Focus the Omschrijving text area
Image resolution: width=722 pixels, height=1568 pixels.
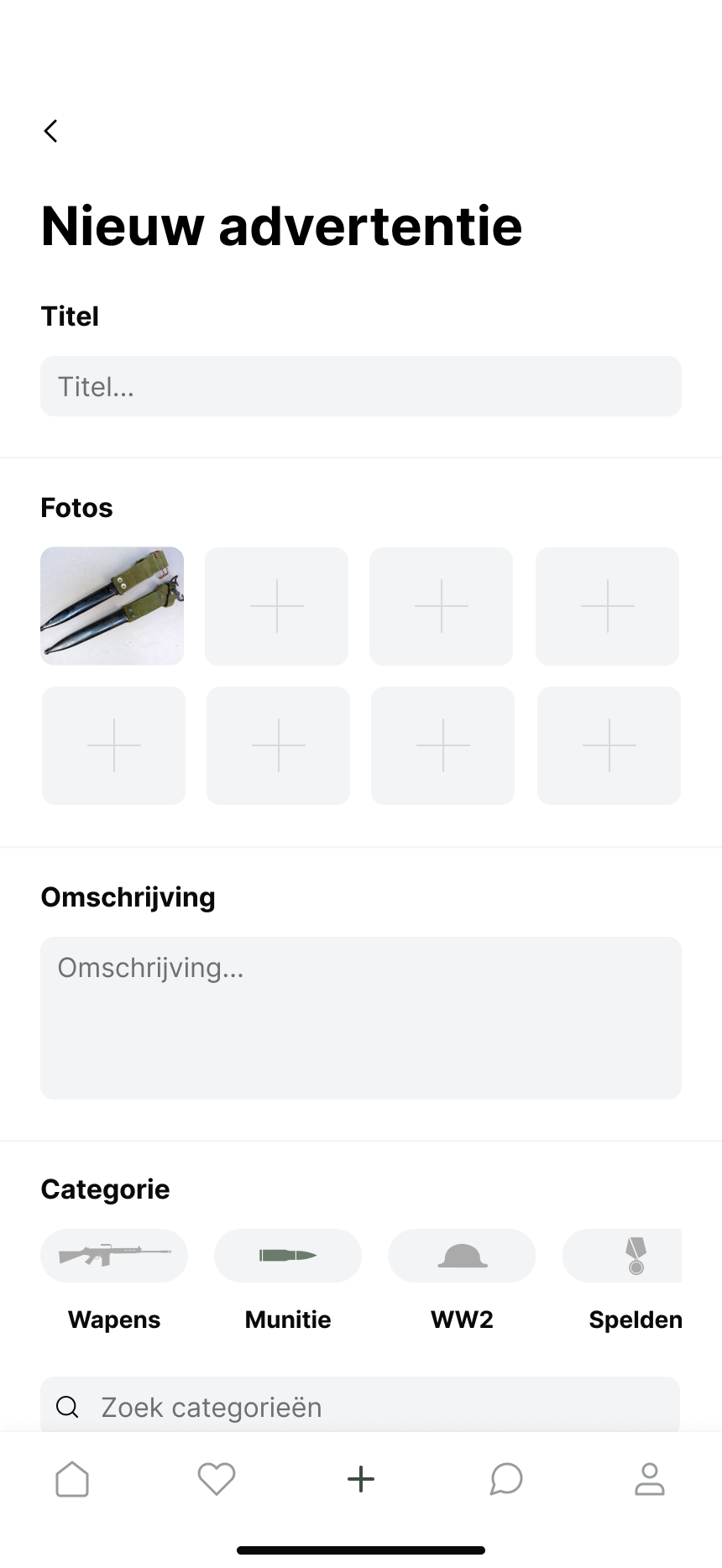[361, 1017]
